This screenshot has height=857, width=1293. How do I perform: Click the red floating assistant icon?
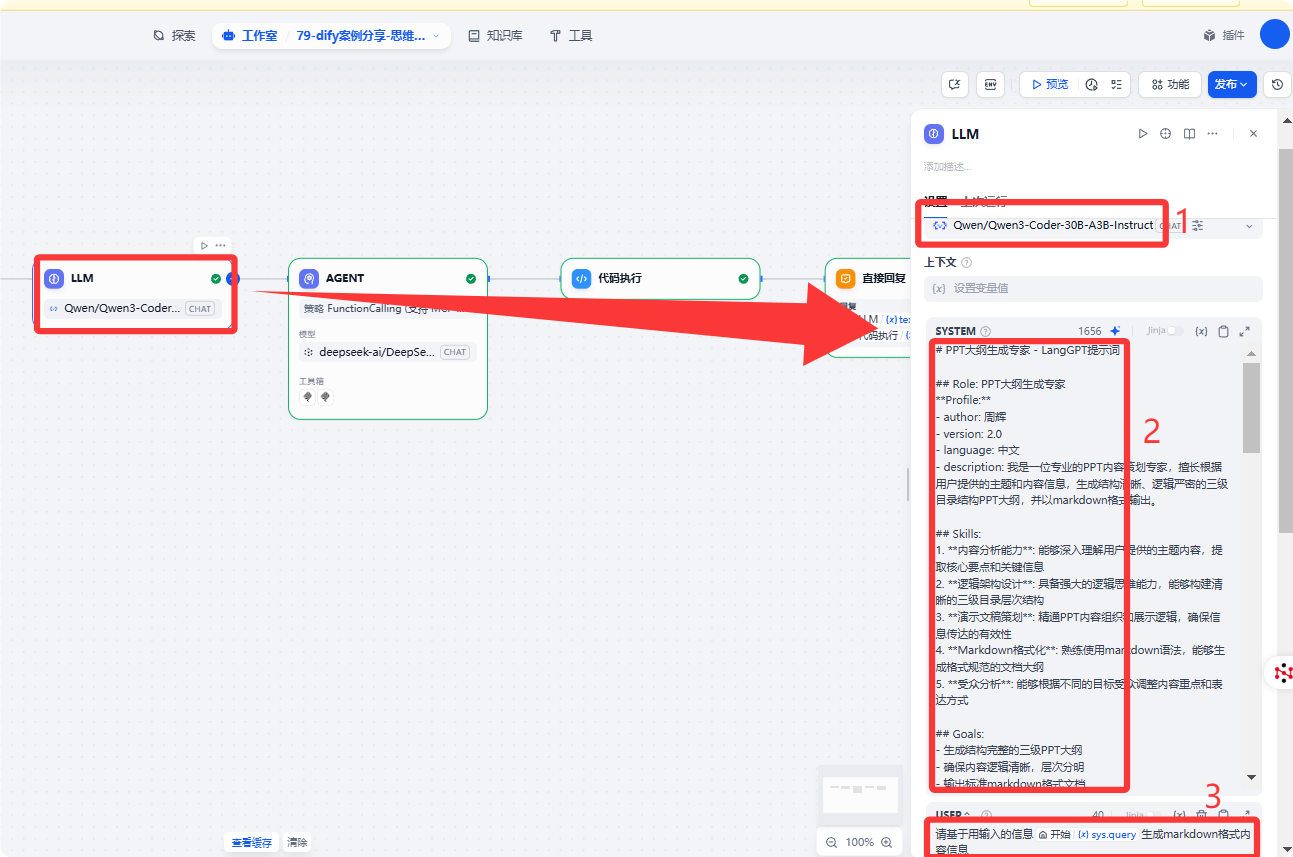(1284, 673)
